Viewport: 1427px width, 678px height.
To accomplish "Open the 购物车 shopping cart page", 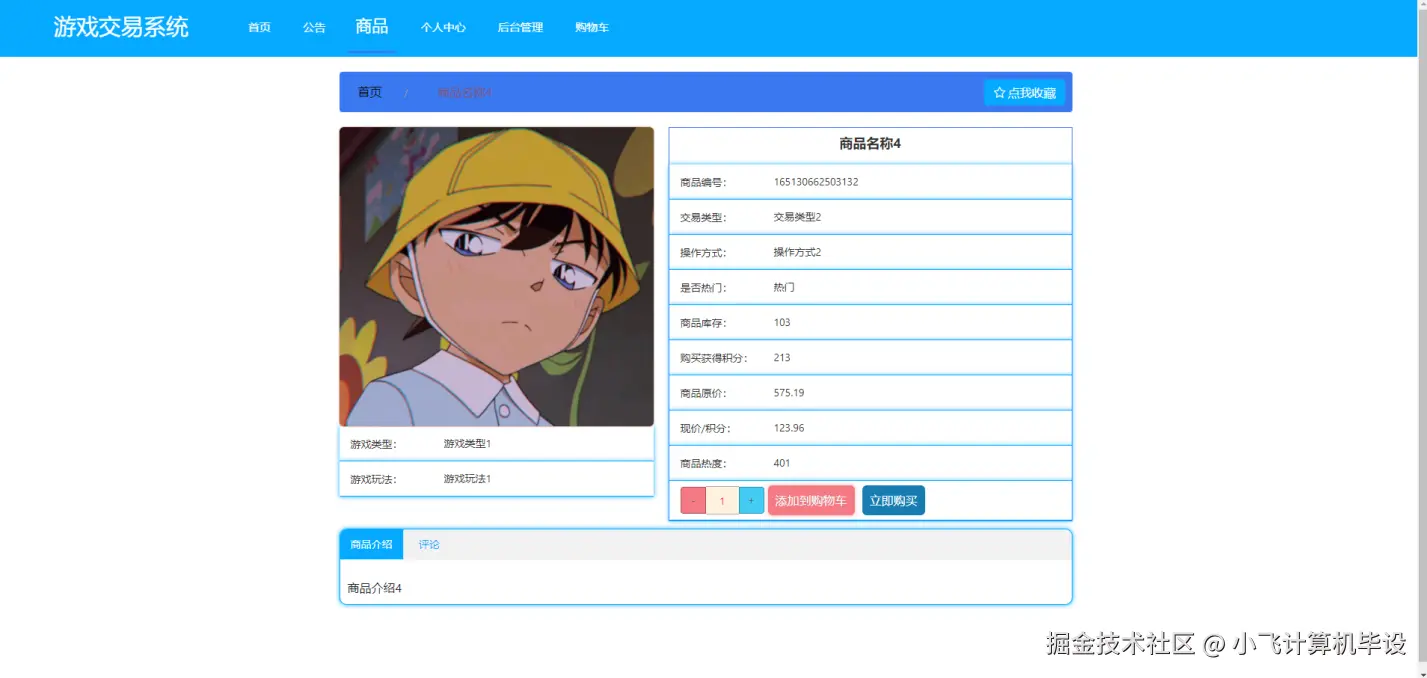I will click(592, 28).
